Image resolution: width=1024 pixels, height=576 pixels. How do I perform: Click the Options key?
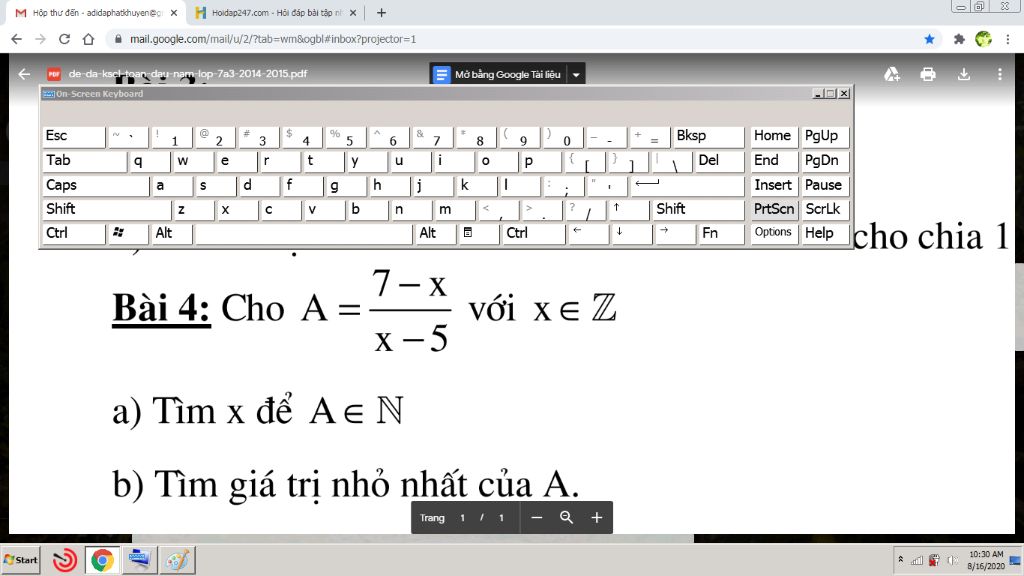click(x=774, y=234)
